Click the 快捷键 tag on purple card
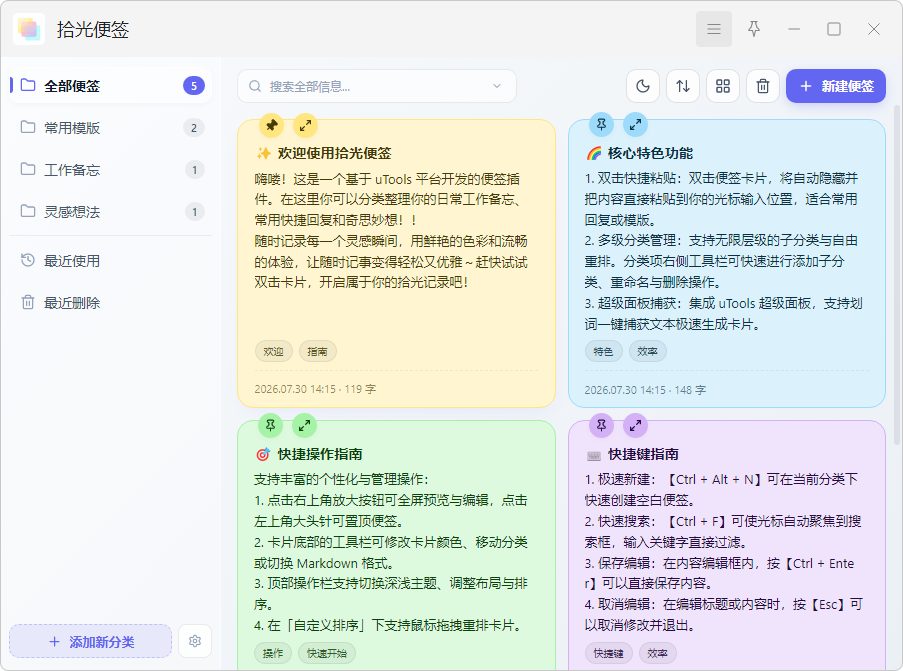The height and width of the screenshot is (671, 903). (x=609, y=653)
